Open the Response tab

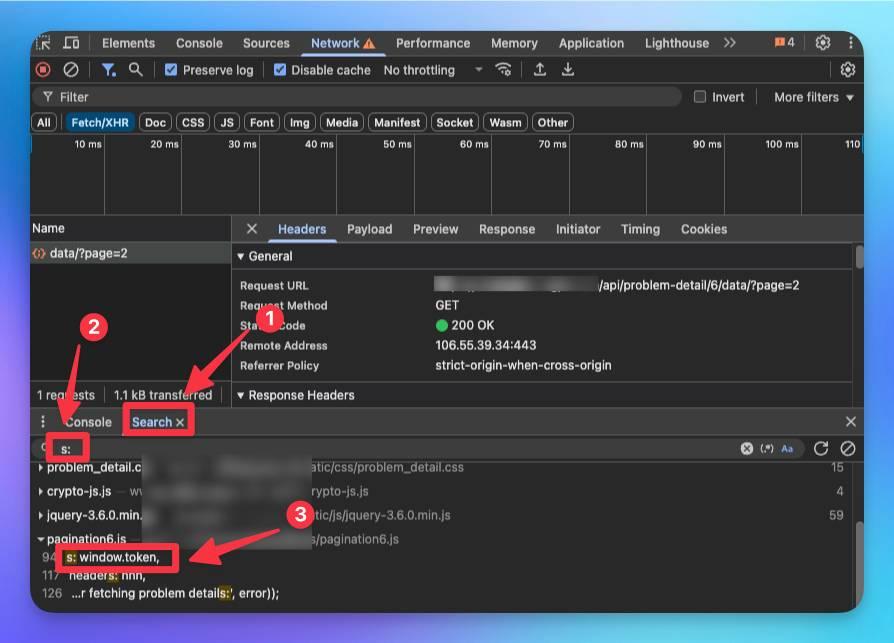[507, 229]
